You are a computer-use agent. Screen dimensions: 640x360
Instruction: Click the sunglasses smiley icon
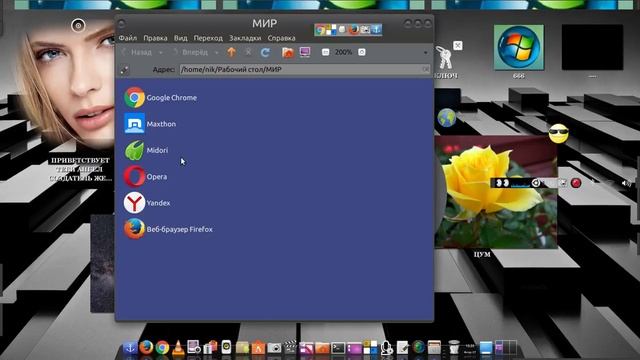(x=559, y=133)
